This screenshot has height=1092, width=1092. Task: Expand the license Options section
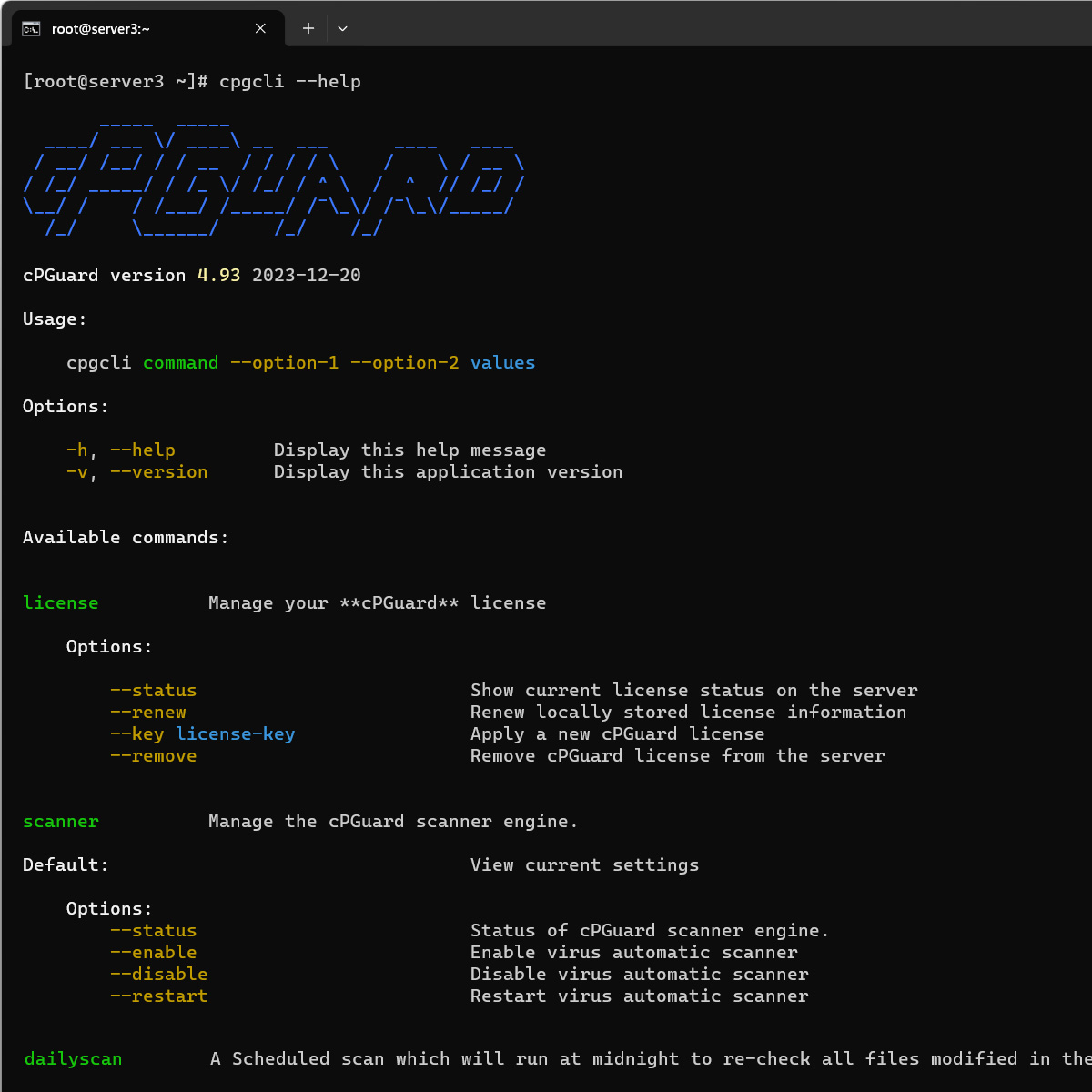108,646
